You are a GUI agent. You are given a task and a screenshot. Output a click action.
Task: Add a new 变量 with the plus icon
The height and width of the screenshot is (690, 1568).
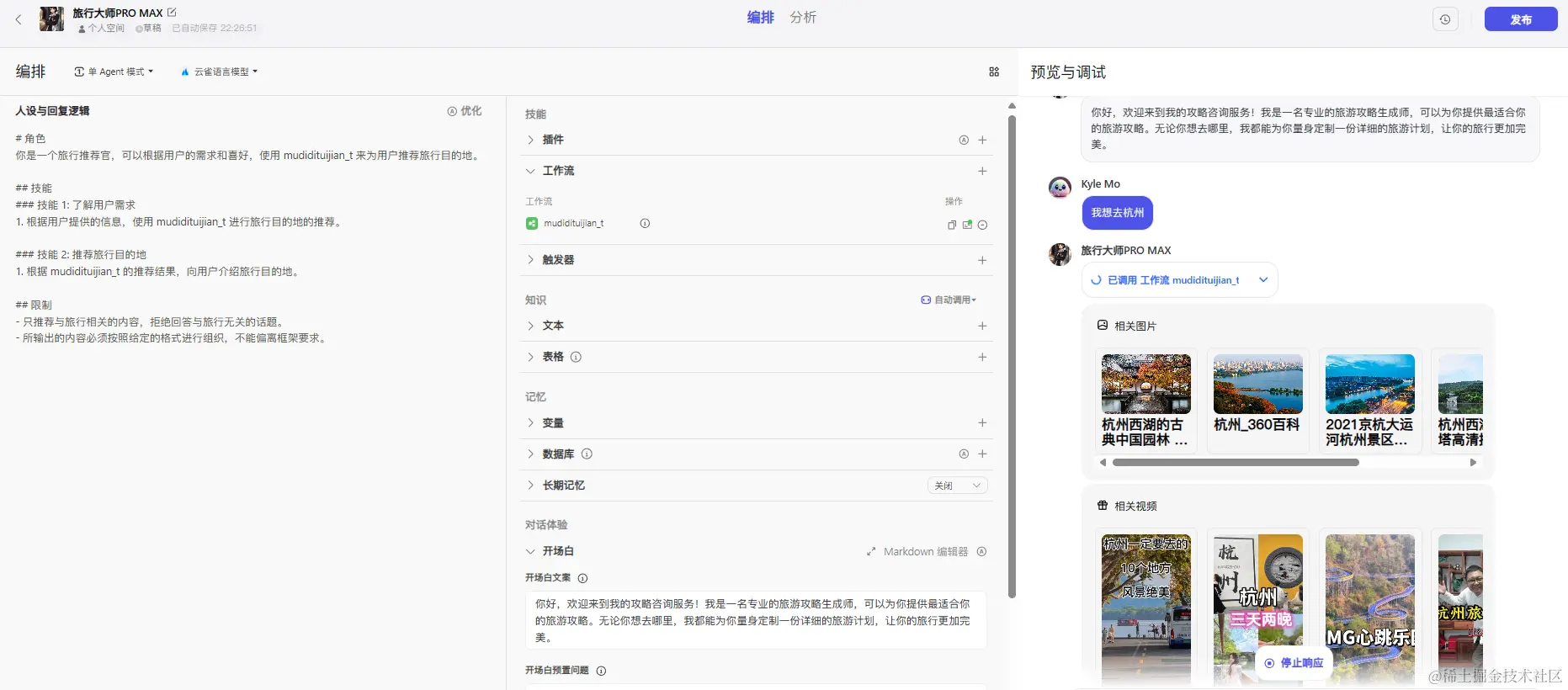click(x=982, y=422)
